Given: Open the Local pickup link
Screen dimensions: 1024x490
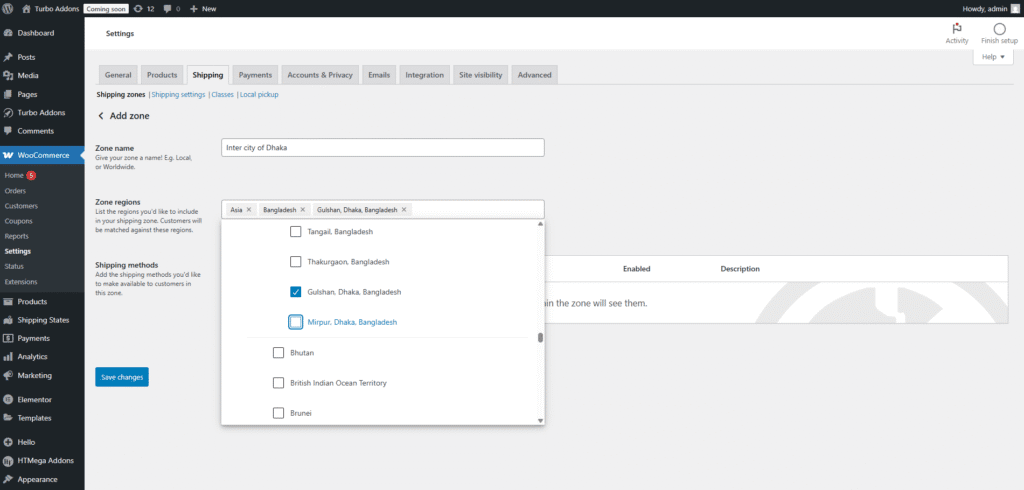Looking at the screenshot, I should tap(259, 95).
